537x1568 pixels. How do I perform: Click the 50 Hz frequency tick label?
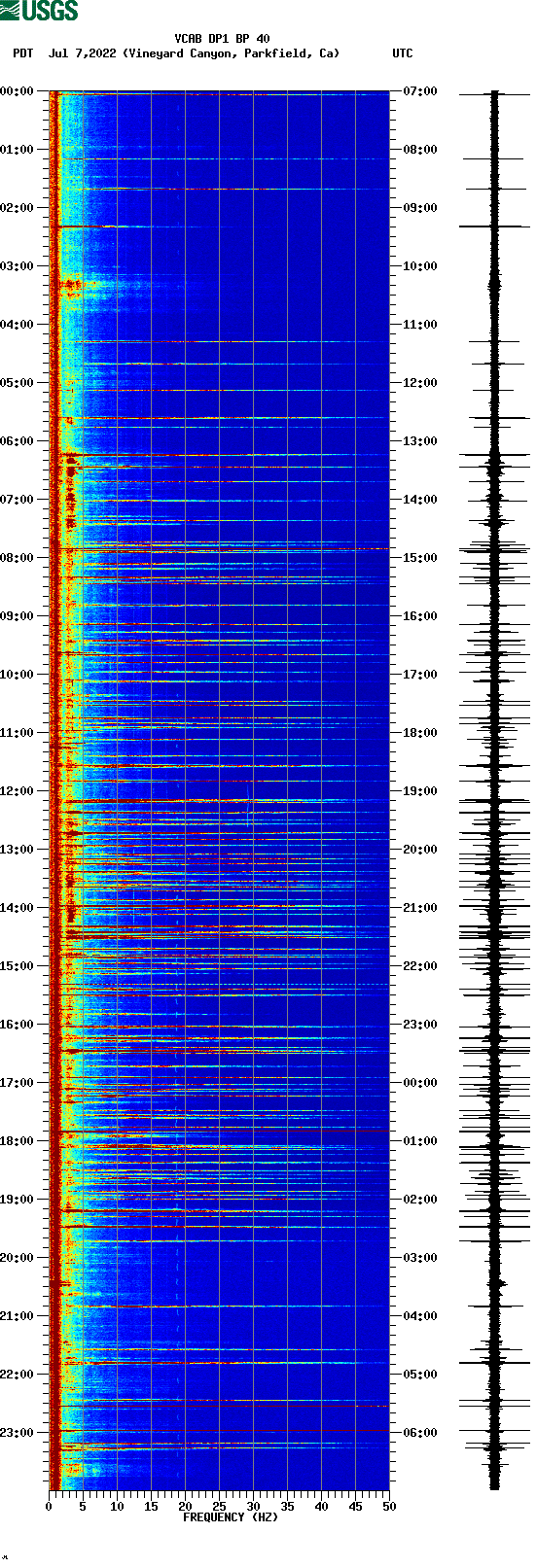[389, 1507]
